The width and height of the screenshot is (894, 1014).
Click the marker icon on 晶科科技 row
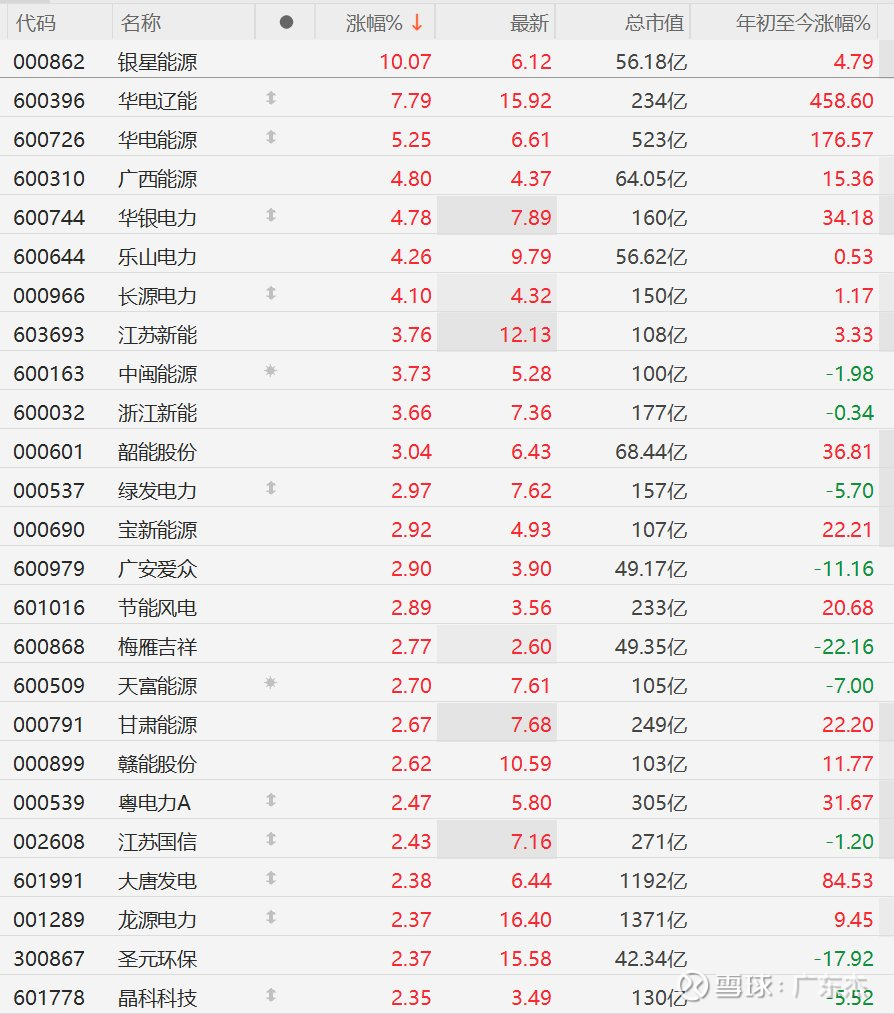click(x=271, y=995)
